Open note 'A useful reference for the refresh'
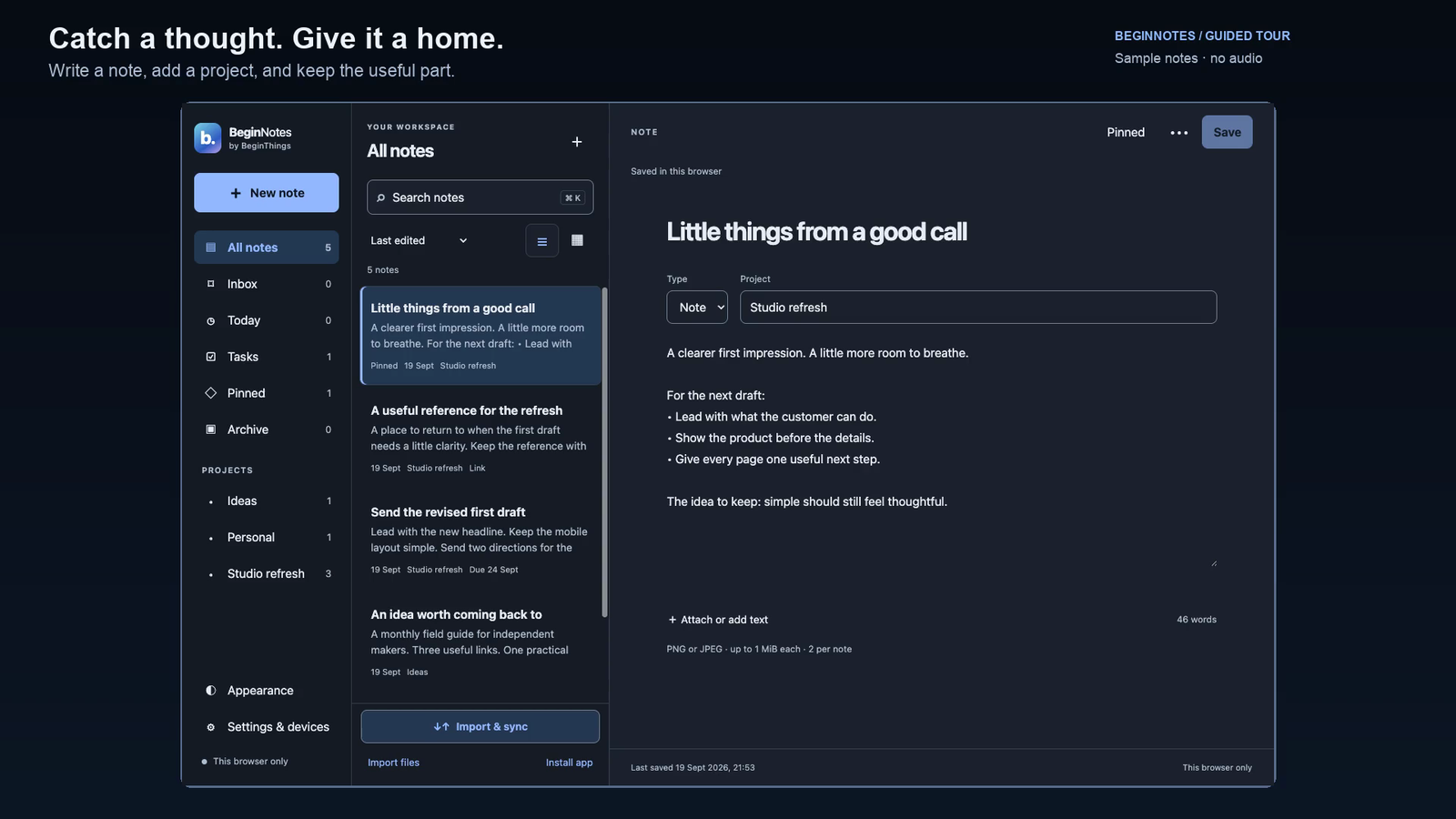This screenshot has width=1456, height=819. click(480, 439)
